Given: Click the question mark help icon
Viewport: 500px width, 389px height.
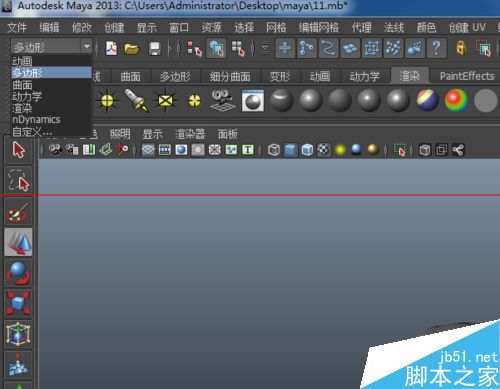Looking at the screenshot, I should coord(436,48).
